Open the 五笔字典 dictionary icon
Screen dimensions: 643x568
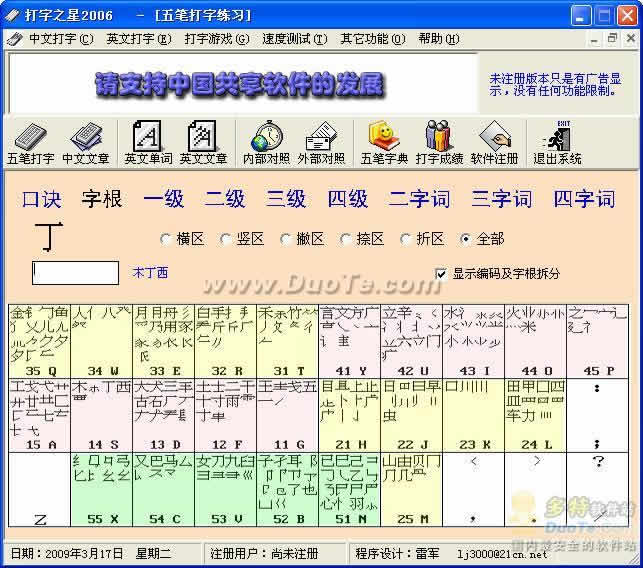point(384,141)
